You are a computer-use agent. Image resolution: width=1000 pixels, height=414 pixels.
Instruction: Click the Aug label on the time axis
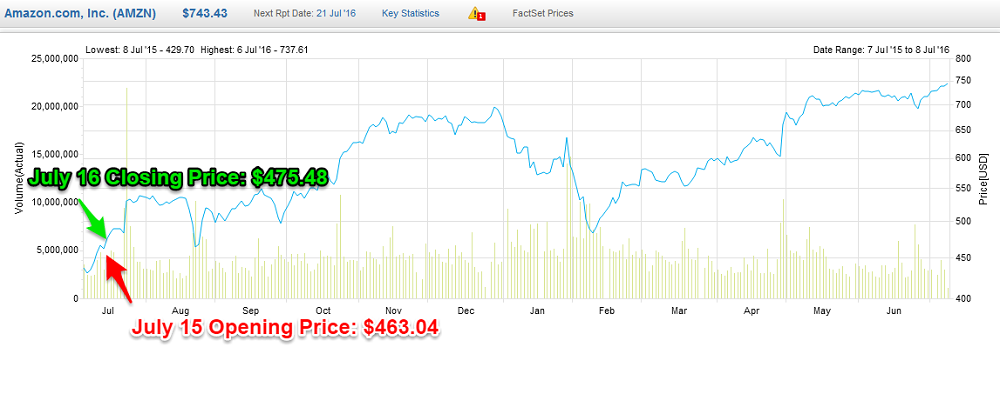click(x=180, y=311)
